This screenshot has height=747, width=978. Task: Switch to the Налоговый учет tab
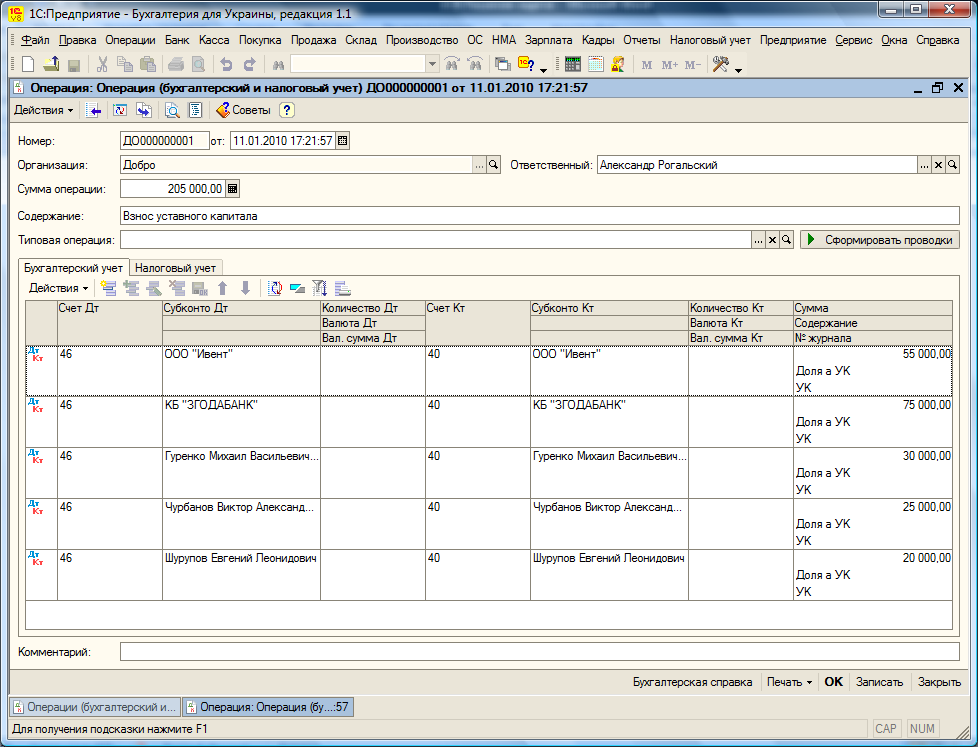pyautogui.click(x=175, y=268)
